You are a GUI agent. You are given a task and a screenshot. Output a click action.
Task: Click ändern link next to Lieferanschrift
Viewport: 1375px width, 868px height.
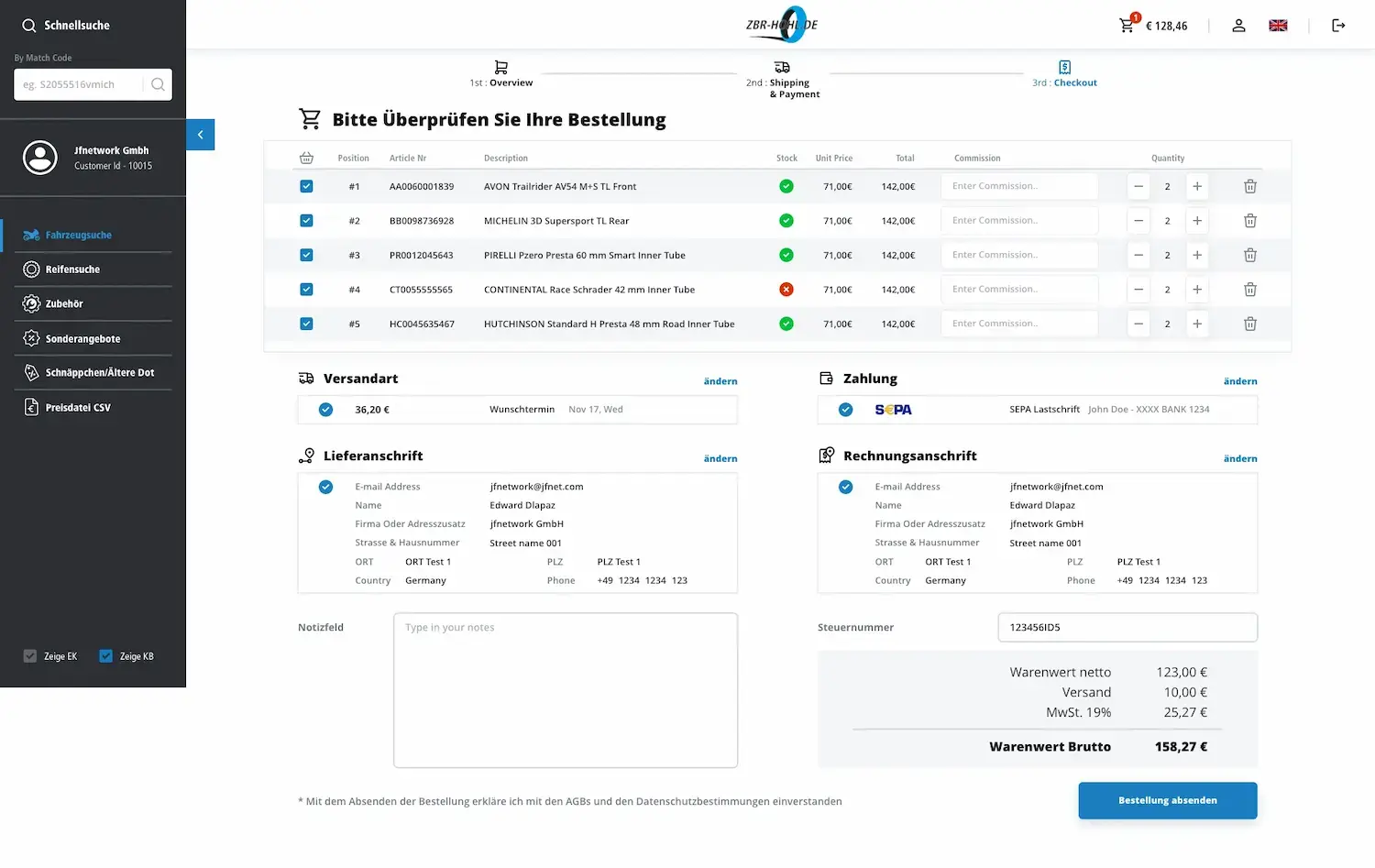(x=720, y=458)
